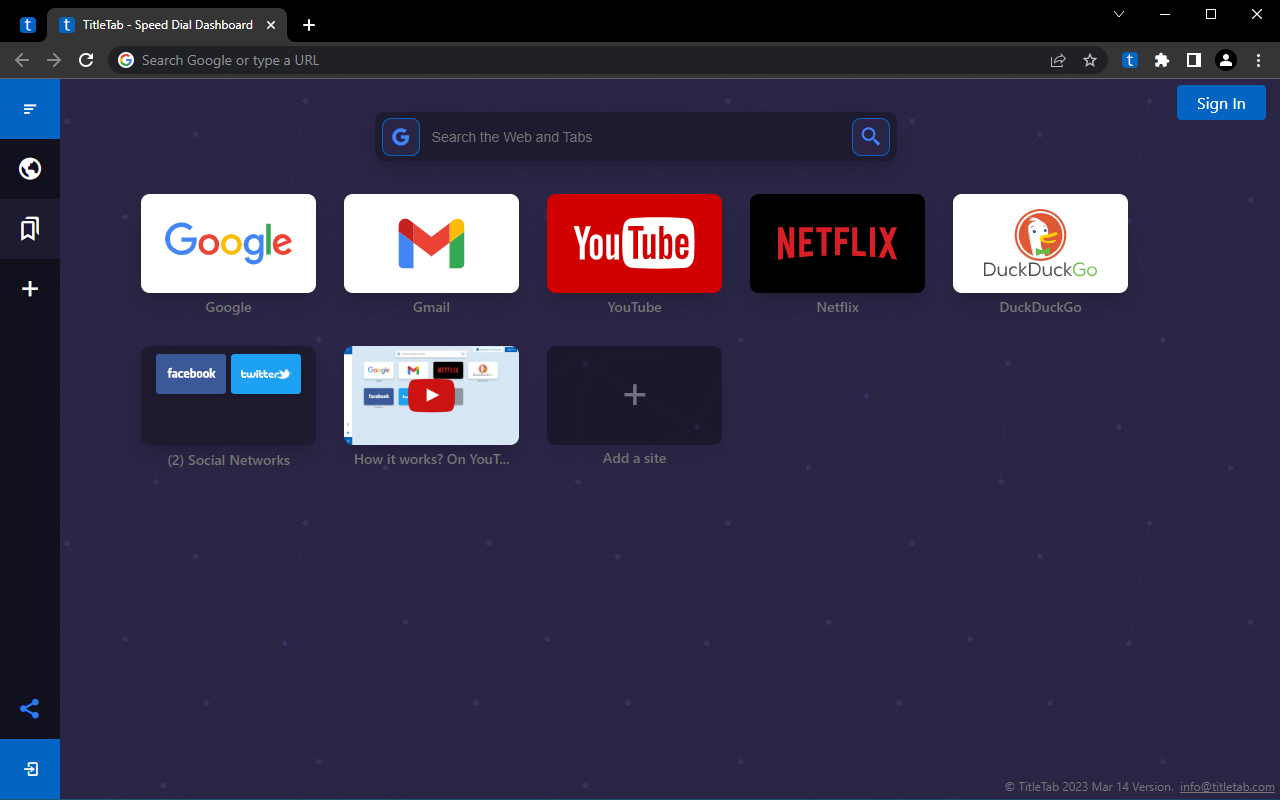Image resolution: width=1280 pixels, height=800 pixels.
Task: Bookmark this page with star icon
Action: click(x=1090, y=60)
